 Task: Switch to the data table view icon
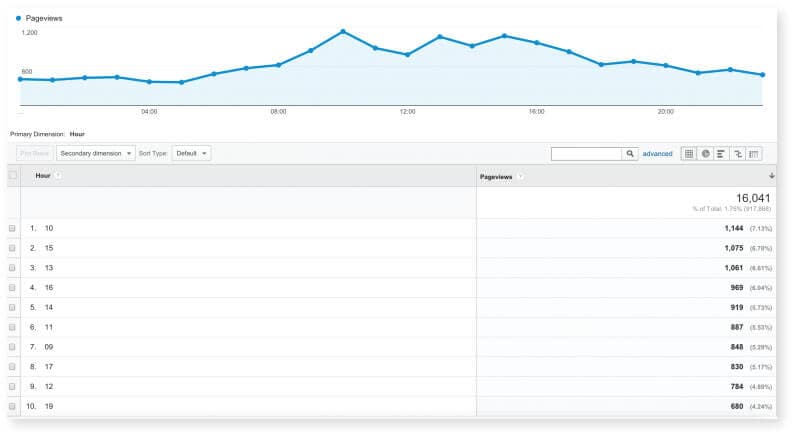point(689,154)
